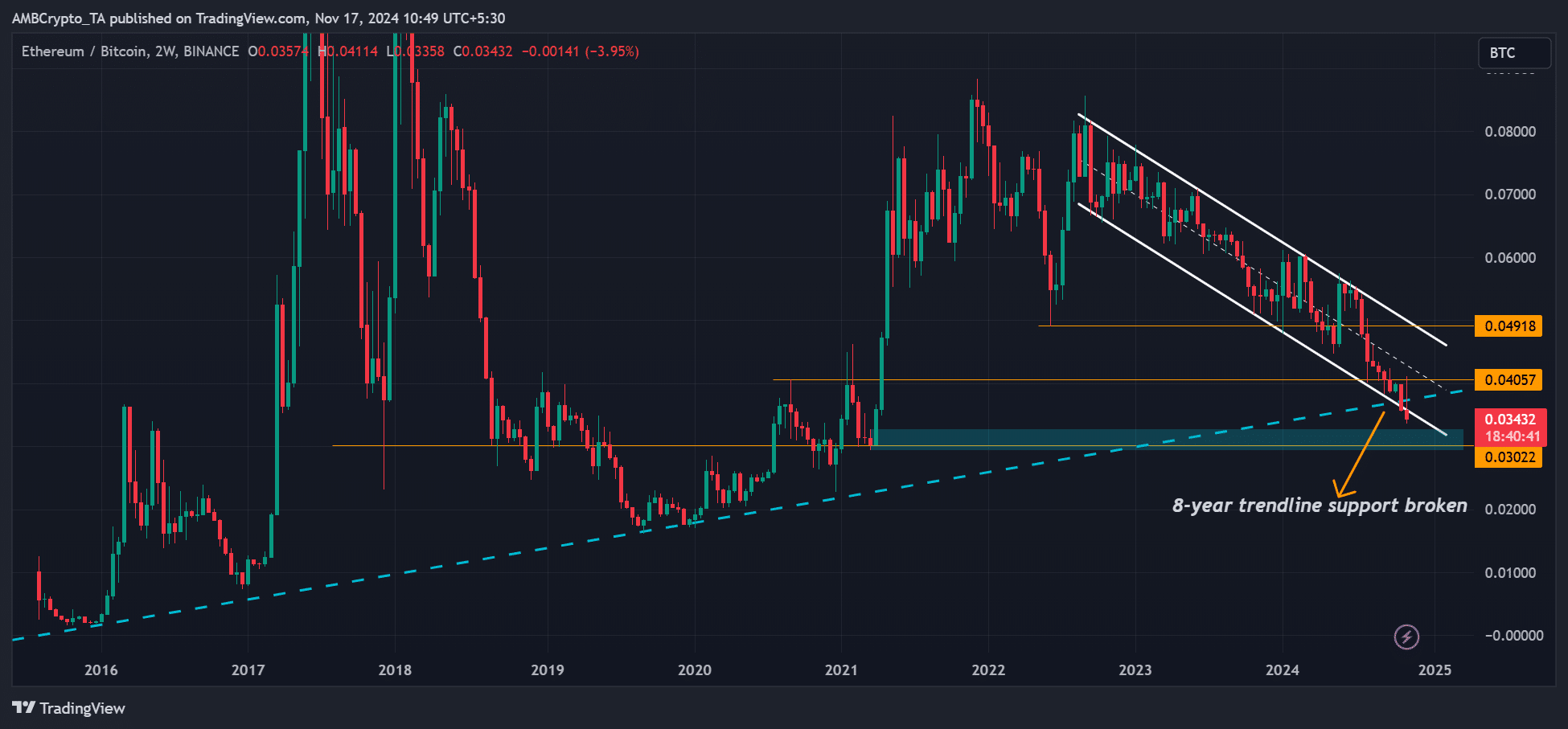Click the 0.03022 orange price label
The image size is (1568, 729).
[x=1508, y=457]
